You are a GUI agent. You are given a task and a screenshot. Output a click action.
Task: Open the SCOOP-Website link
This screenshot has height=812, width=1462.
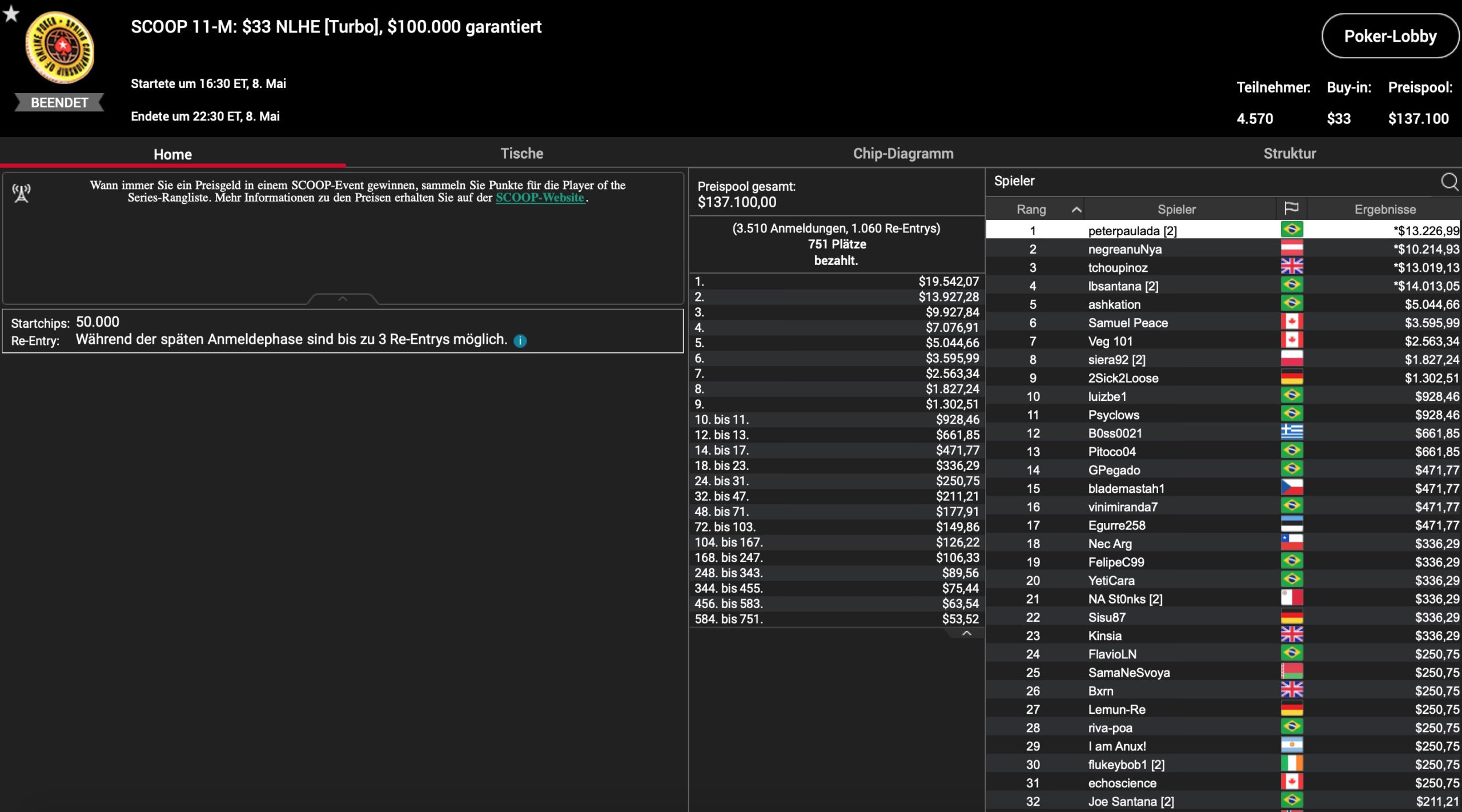540,198
